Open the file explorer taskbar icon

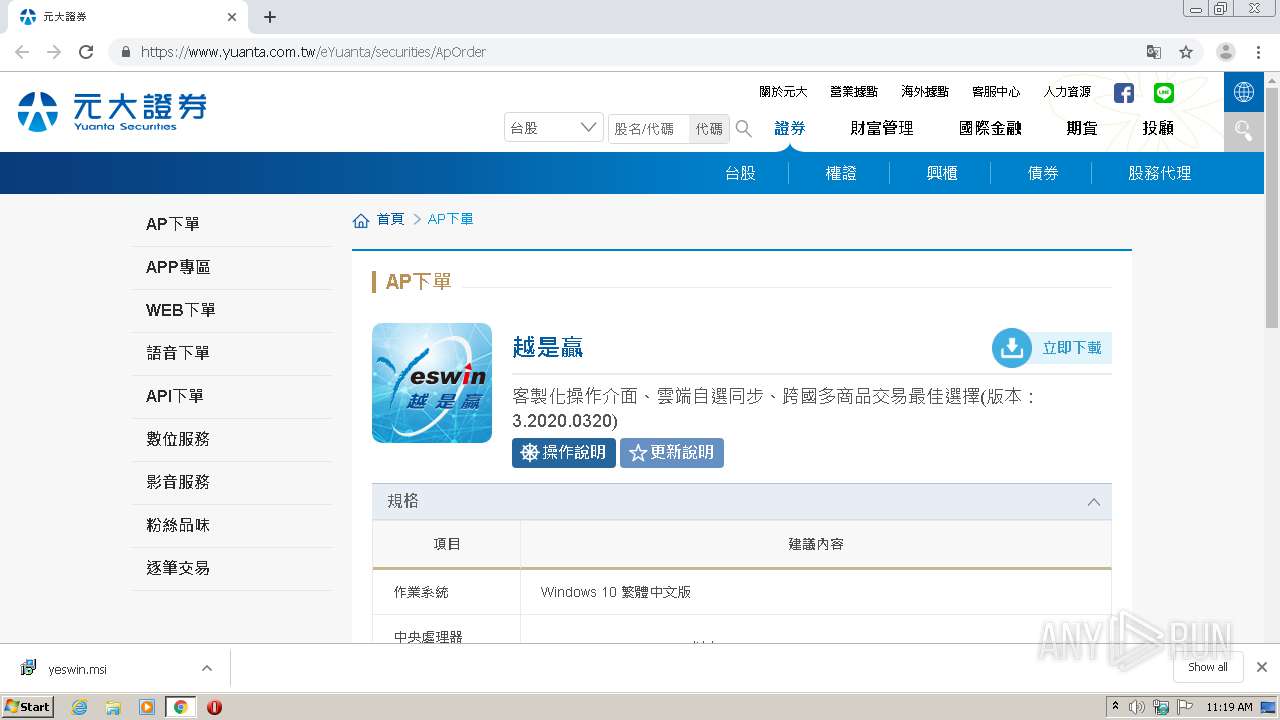tap(113, 707)
